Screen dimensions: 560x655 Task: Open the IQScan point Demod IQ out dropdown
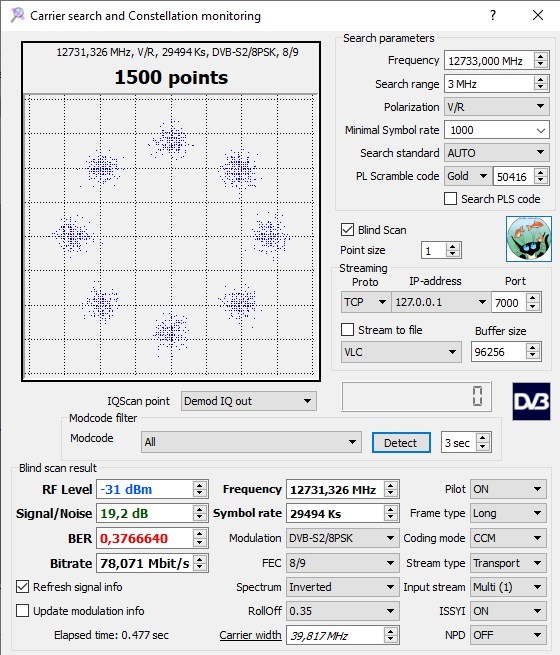tap(248, 401)
